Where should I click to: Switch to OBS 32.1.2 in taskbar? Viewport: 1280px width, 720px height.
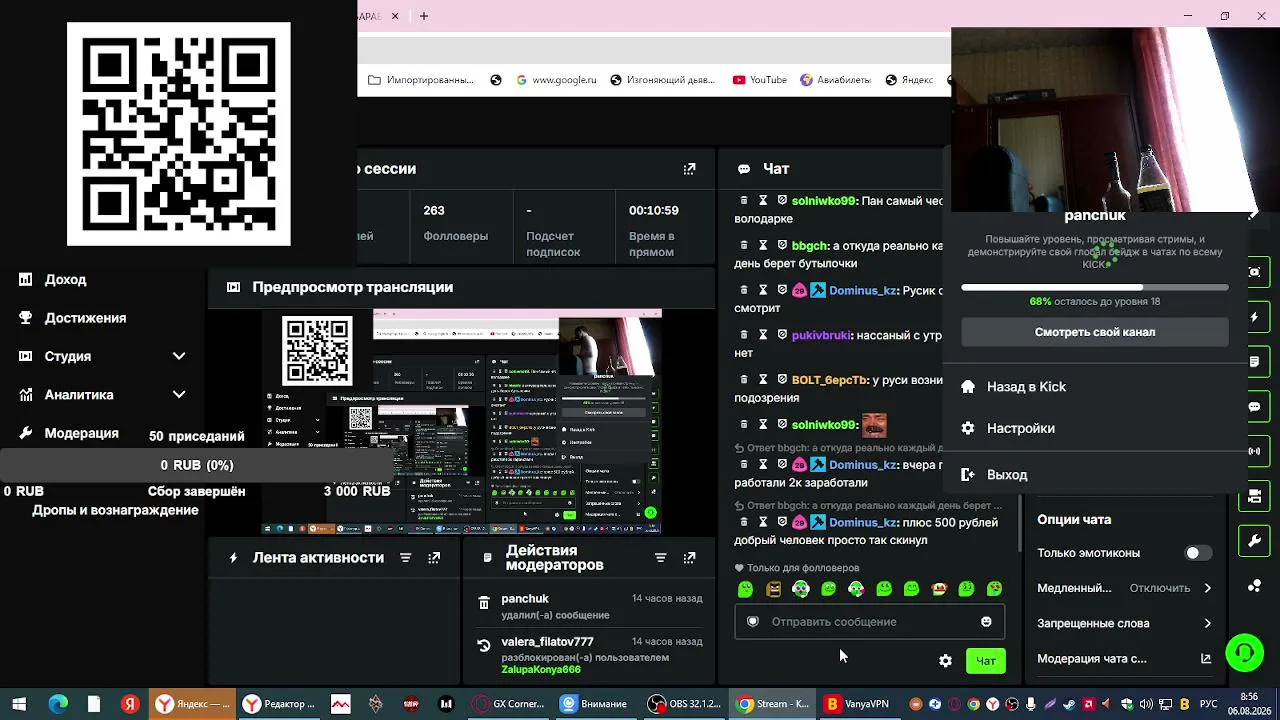685,704
